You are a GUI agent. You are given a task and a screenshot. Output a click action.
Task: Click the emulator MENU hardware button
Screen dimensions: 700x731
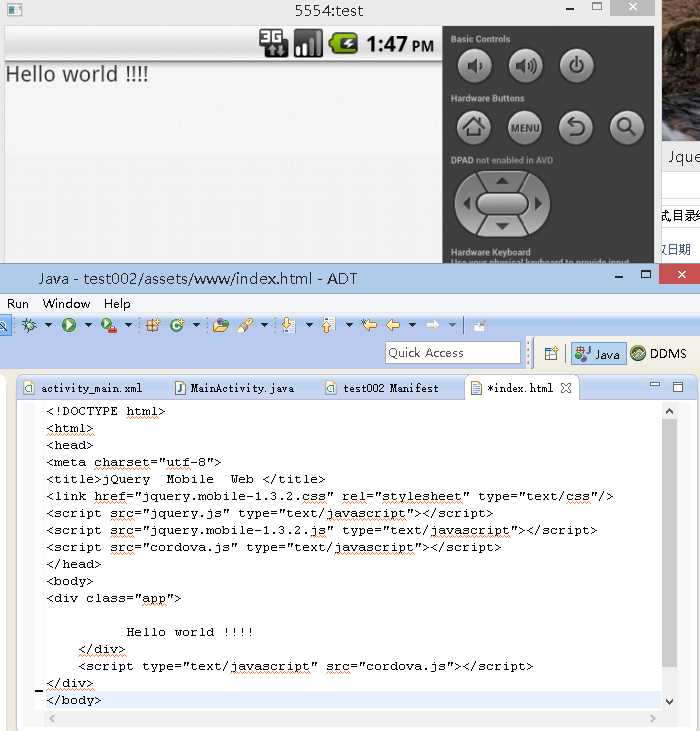tap(525, 127)
